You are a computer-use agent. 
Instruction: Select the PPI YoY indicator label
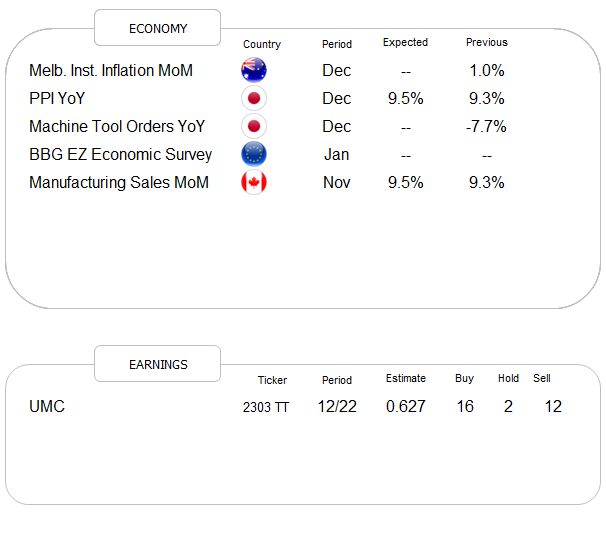click(57, 98)
